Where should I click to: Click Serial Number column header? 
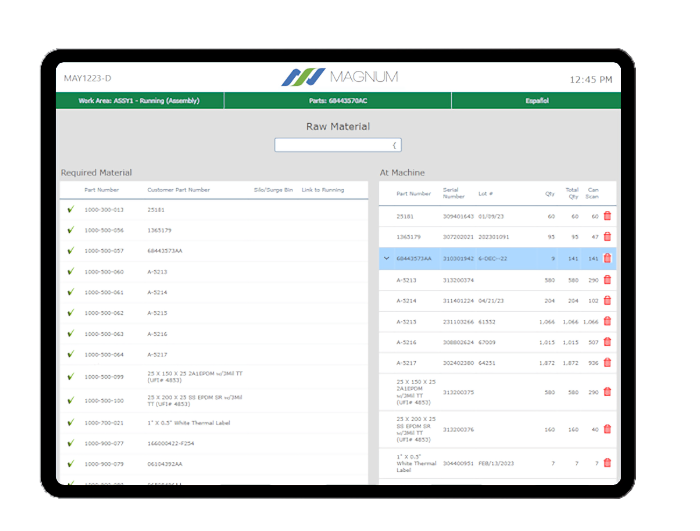pos(454,193)
